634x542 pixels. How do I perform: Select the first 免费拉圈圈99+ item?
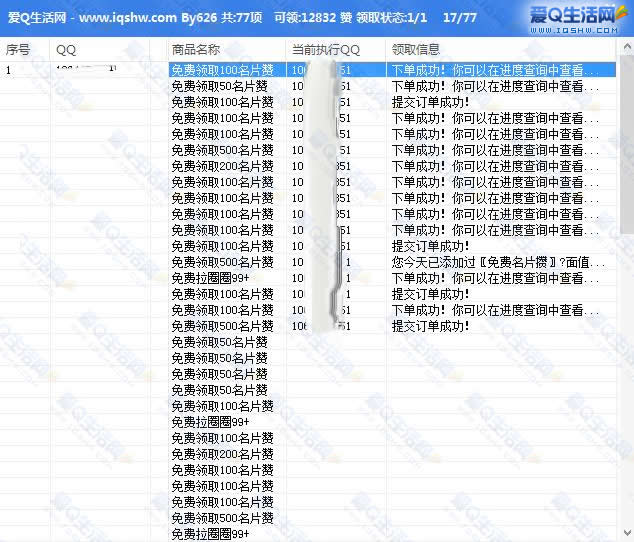pos(210,278)
